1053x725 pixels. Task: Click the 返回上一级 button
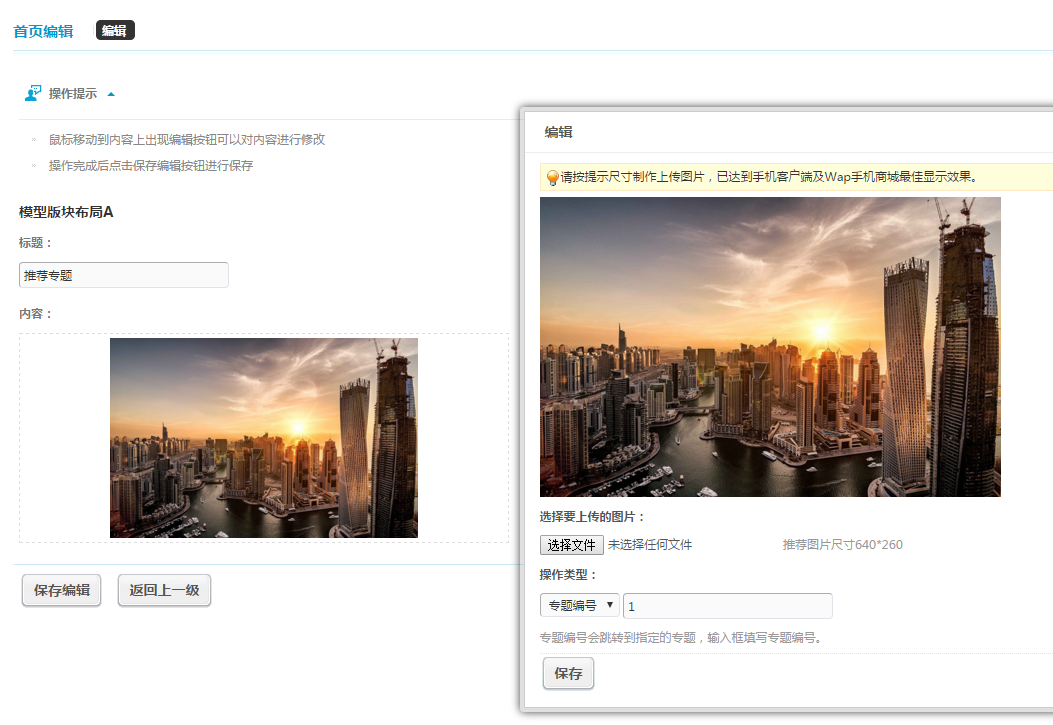[165, 590]
